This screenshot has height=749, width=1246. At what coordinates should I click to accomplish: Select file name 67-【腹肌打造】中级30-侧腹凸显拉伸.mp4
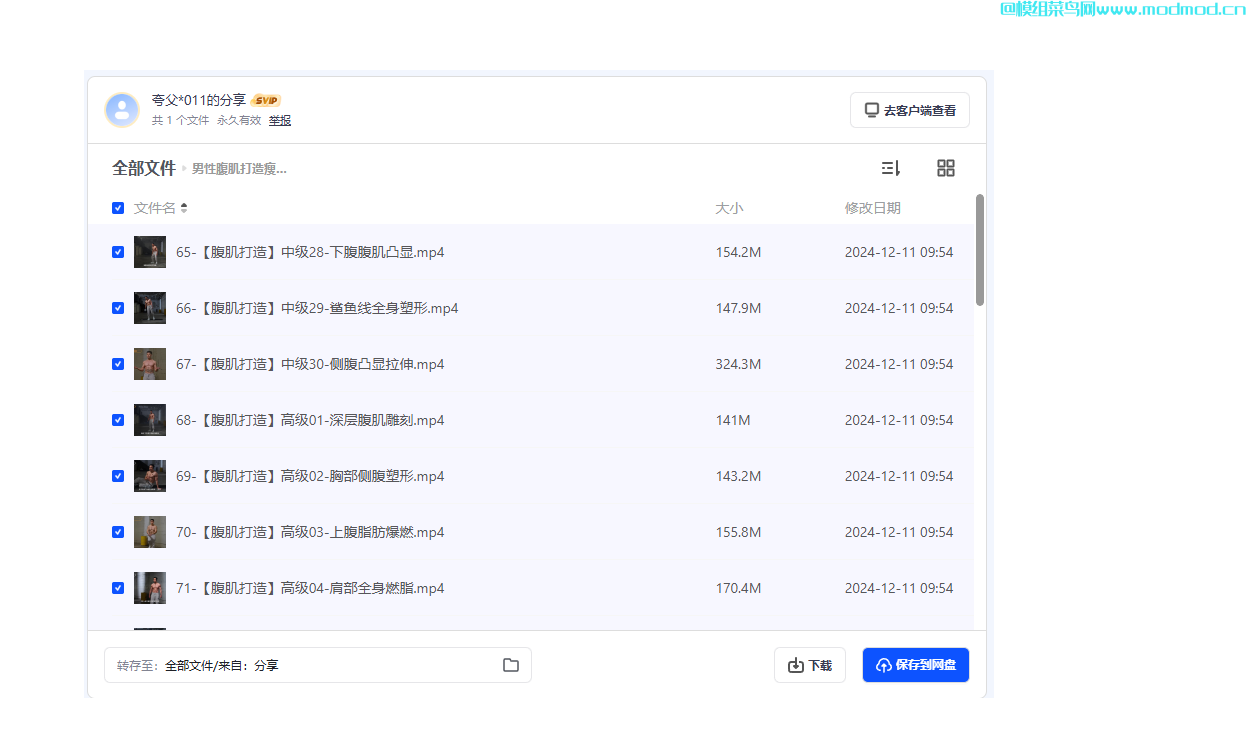point(310,364)
